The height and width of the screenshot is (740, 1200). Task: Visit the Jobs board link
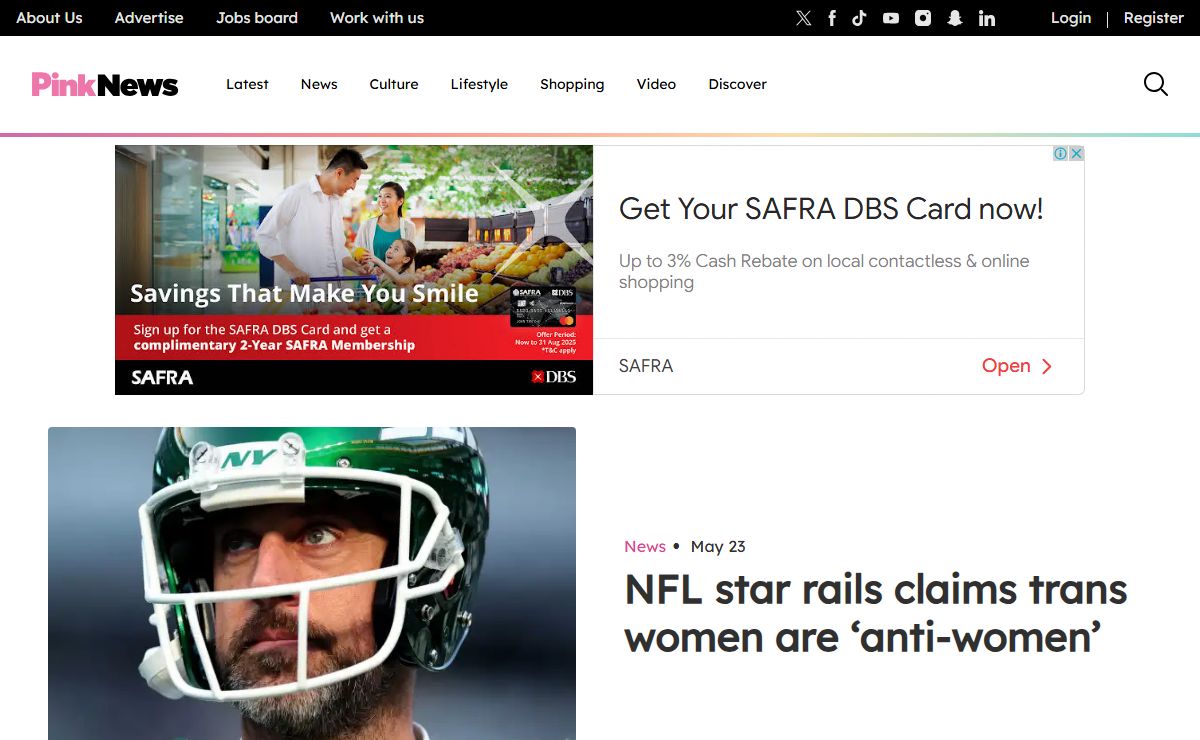coord(257,18)
